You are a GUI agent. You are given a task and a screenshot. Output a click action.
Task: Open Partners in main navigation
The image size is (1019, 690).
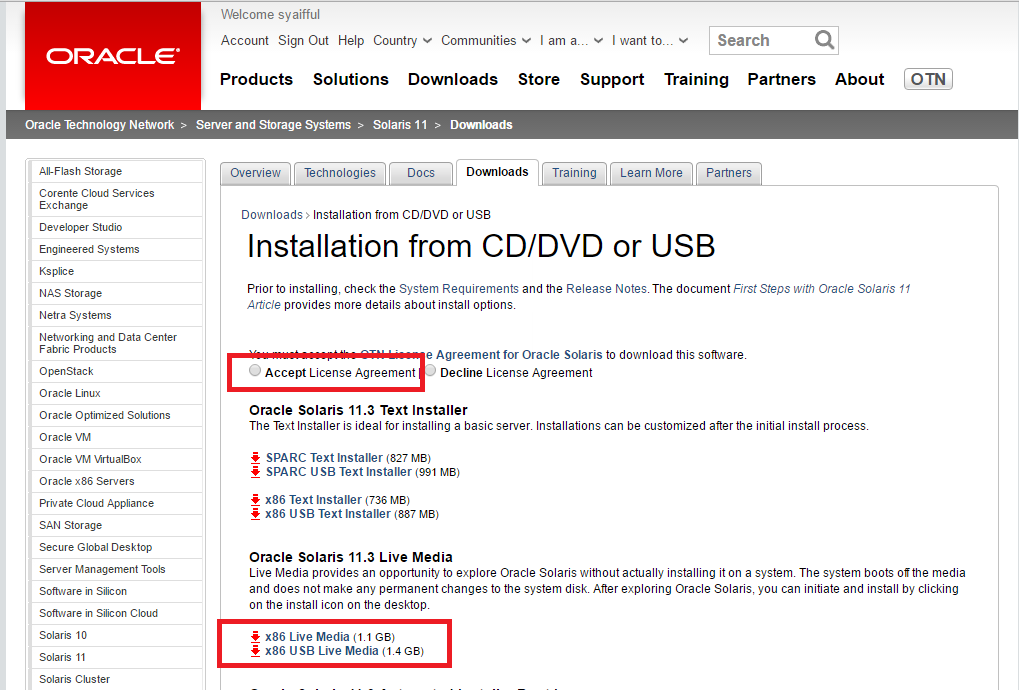click(x=781, y=79)
